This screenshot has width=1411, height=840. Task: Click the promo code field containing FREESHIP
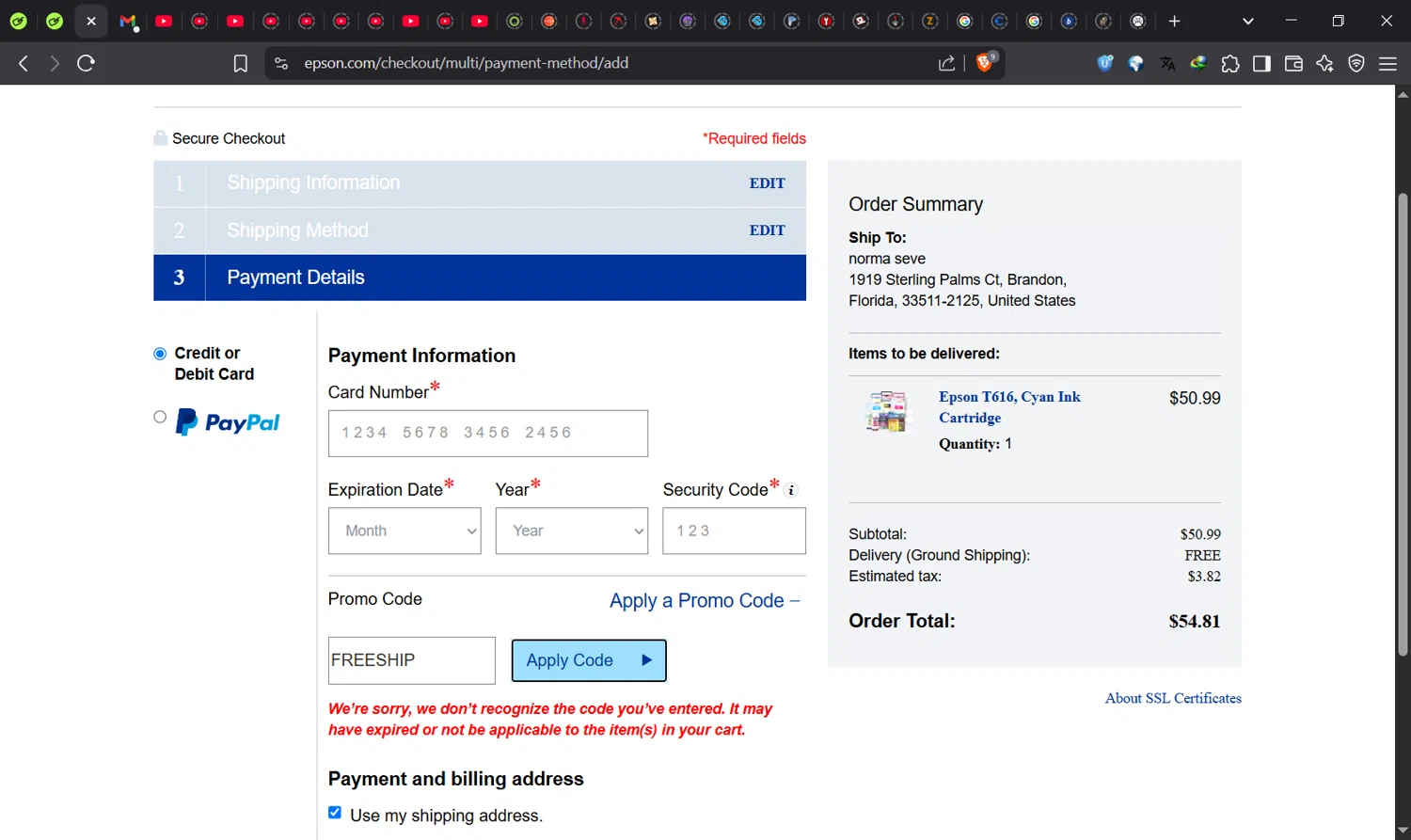411,660
